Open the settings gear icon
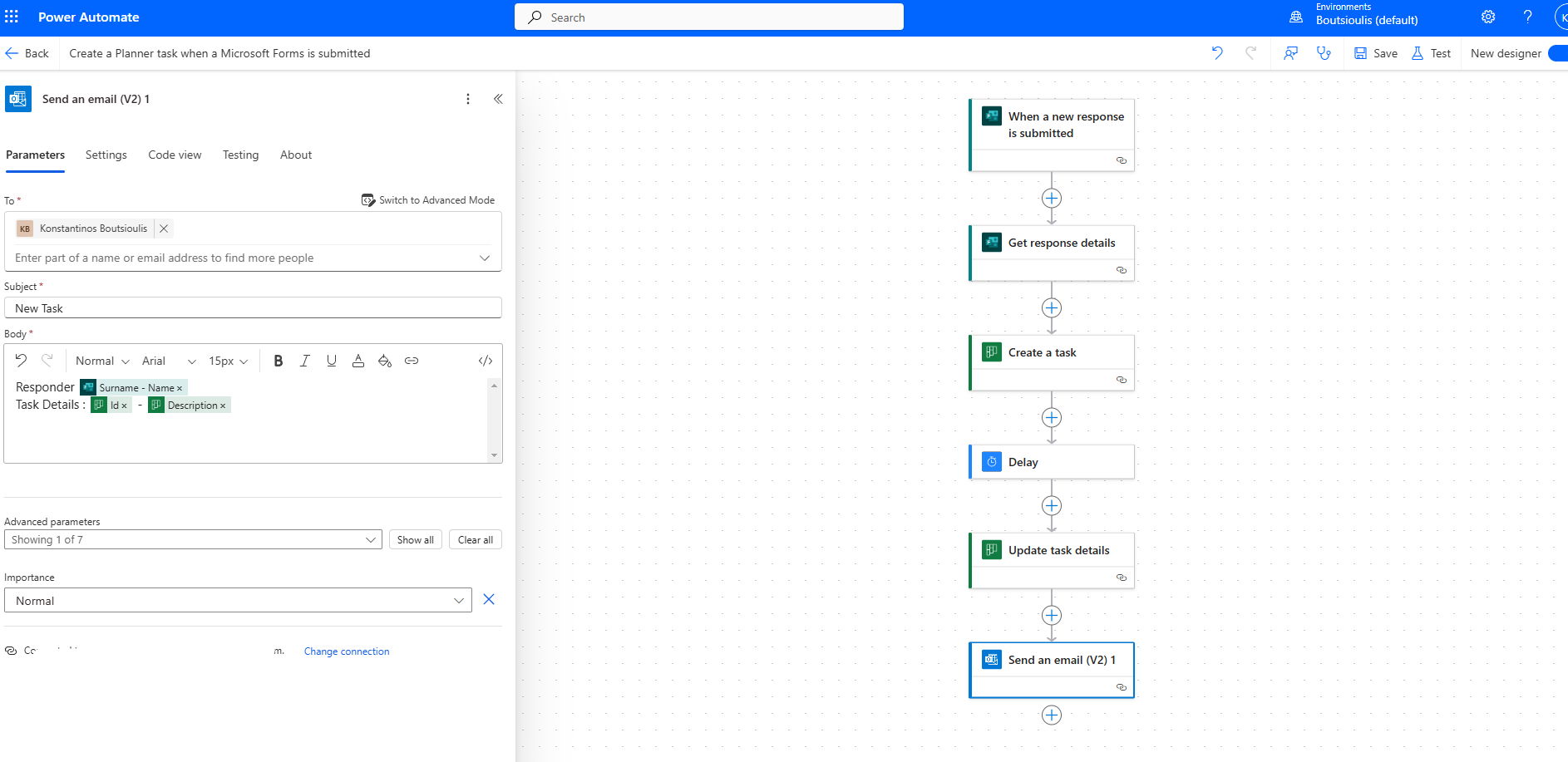The height and width of the screenshot is (762, 1568). (x=1488, y=17)
